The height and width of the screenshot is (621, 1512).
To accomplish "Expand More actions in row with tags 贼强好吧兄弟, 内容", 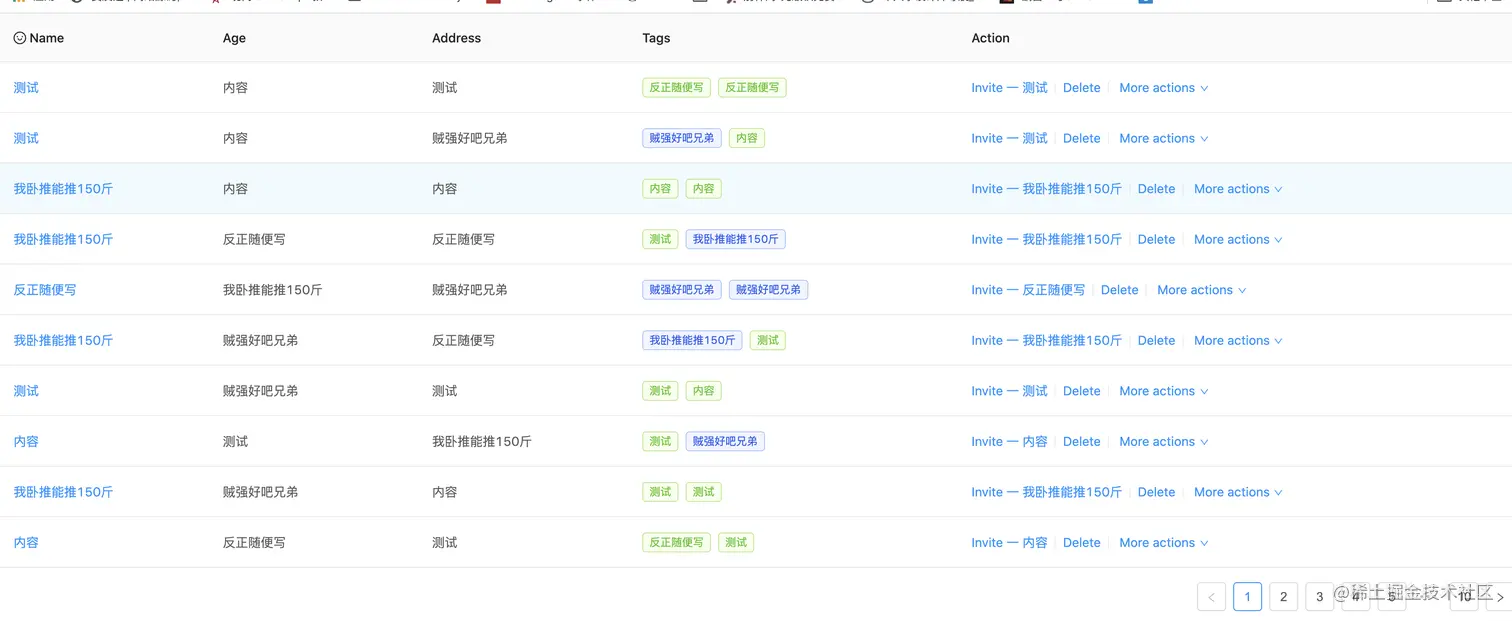I will coord(1163,138).
